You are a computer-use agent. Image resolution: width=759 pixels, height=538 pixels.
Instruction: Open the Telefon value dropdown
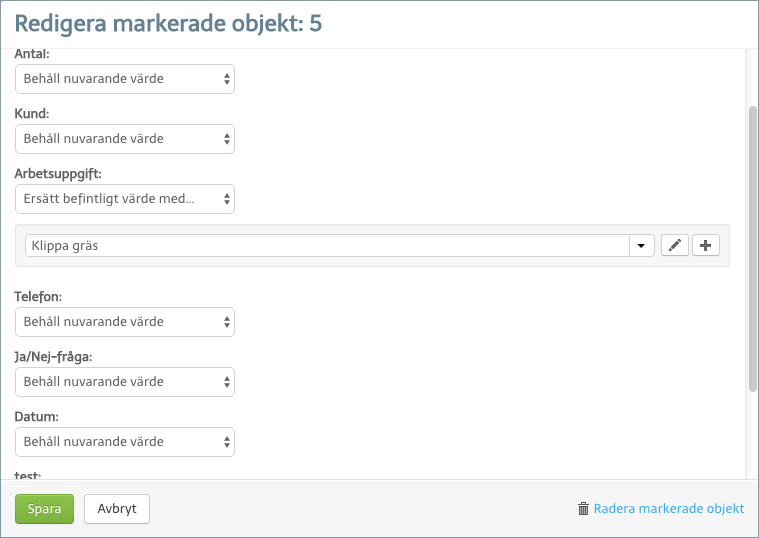(x=125, y=322)
